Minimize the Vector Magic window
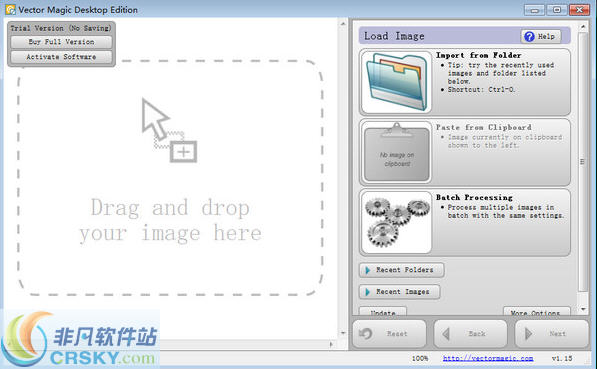Viewport: 597px width, 369px height. click(x=534, y=10)
